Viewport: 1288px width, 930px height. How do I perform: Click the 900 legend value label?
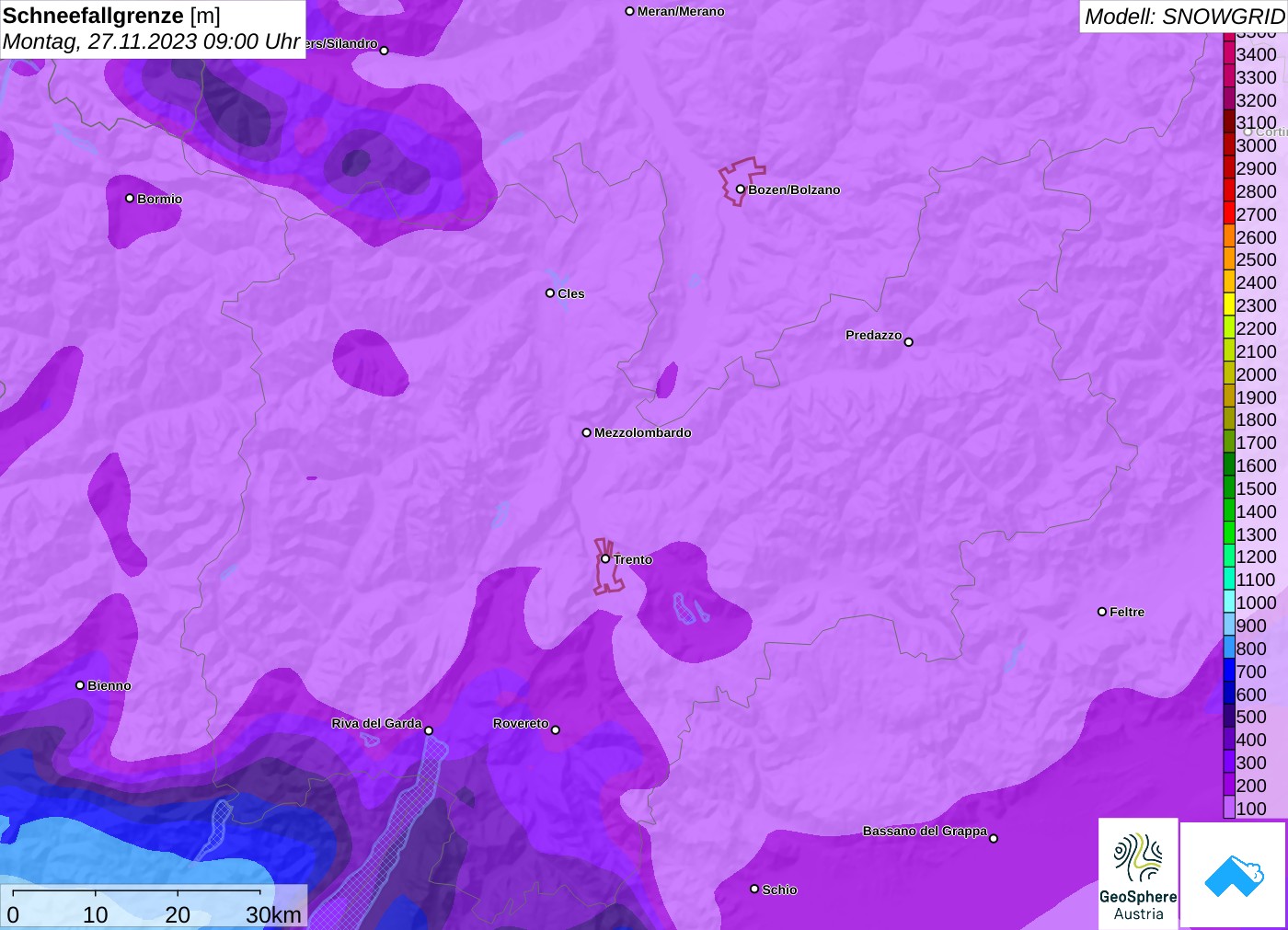[x=1251, y=626]
